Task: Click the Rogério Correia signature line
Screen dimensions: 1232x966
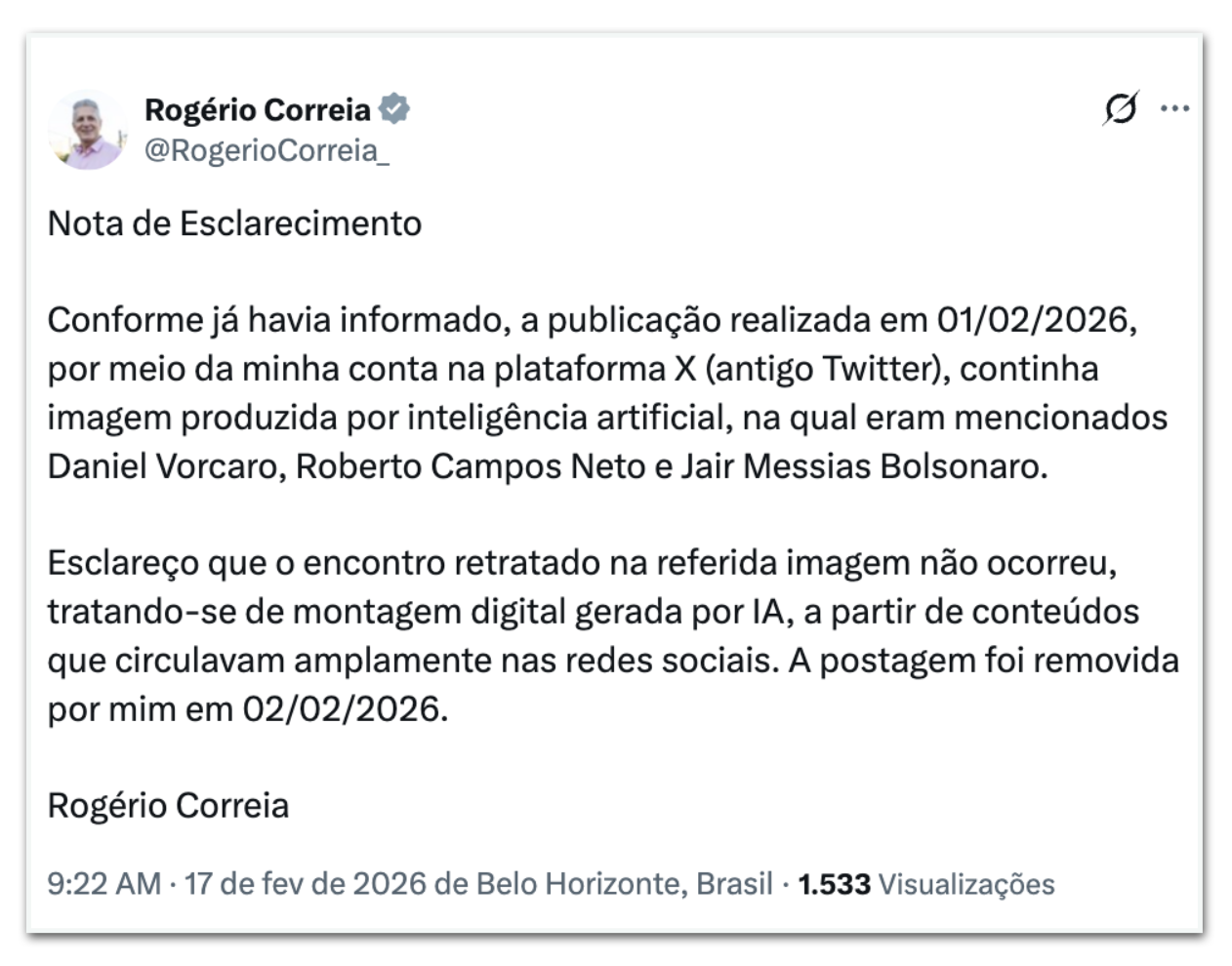Action: 168,806
